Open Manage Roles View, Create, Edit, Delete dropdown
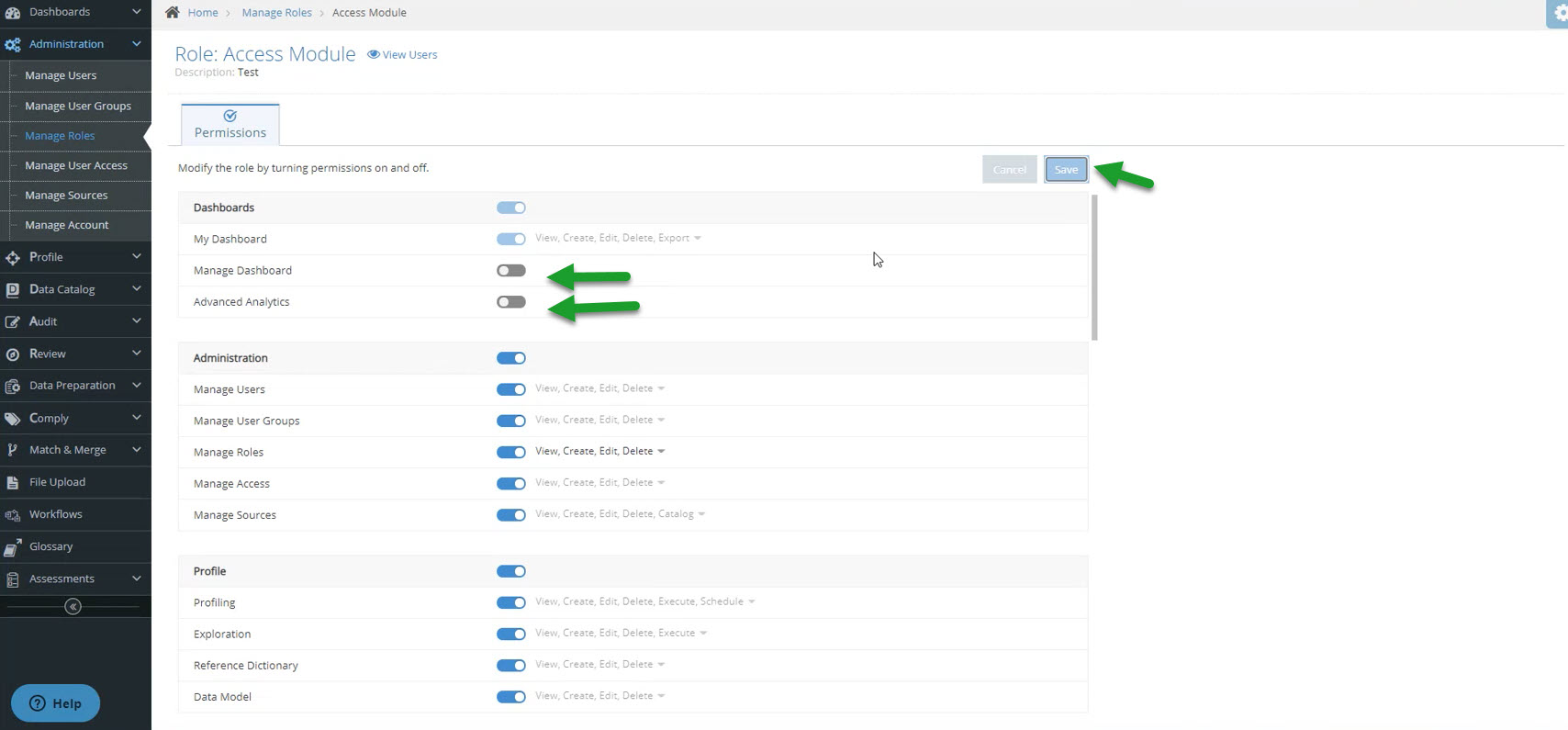Viewport: 1568px width, 730px height. [x=599, y=451]
